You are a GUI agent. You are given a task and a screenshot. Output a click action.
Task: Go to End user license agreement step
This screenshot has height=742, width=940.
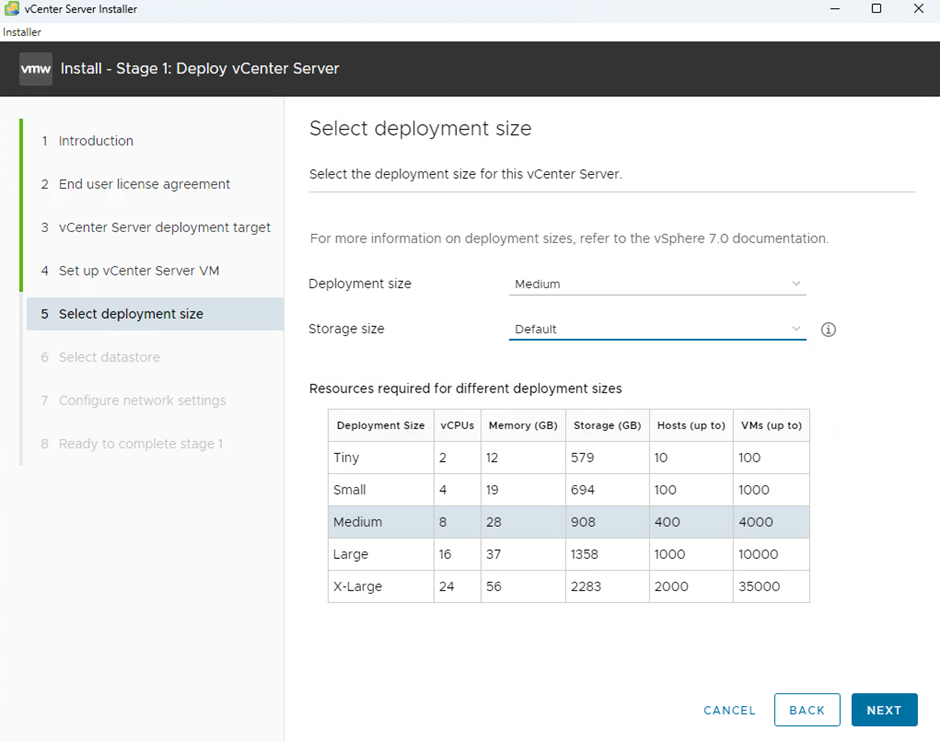click(144, 184)
